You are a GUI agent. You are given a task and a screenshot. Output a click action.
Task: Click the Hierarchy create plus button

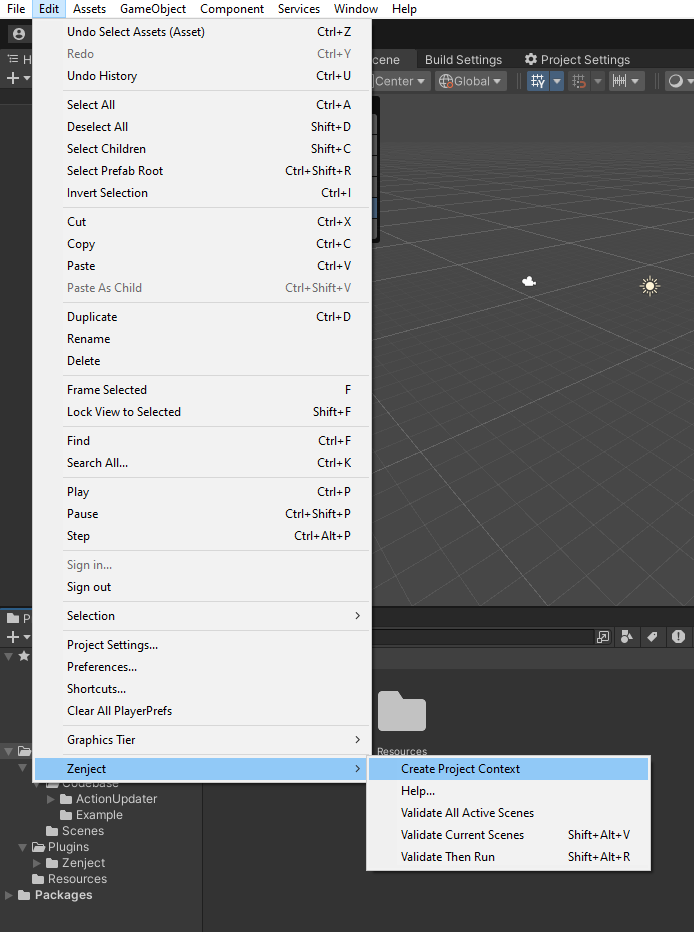(x=17, y=78)
